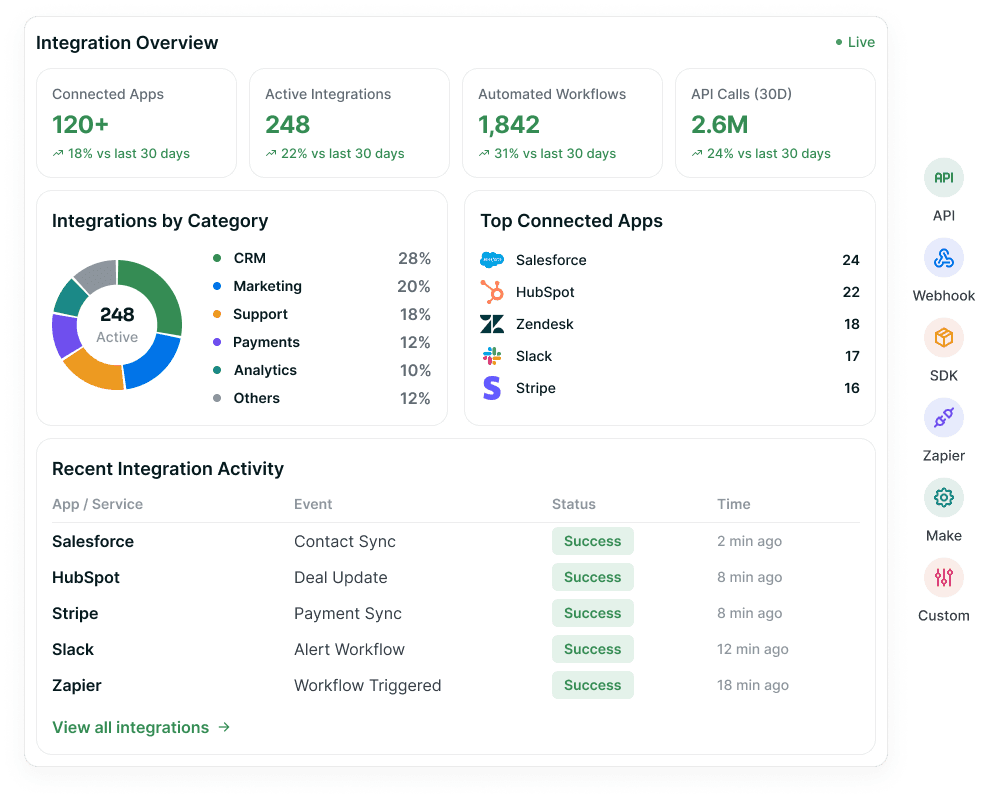Click the 248 Active Integrations value
The image size is (984, 799).
coord(287,124)
